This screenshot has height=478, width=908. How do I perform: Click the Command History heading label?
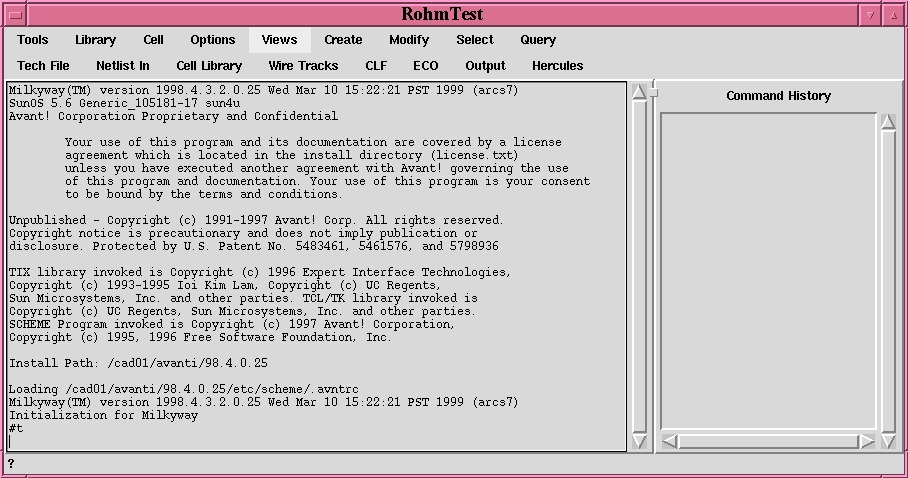(x=778, y=96)
